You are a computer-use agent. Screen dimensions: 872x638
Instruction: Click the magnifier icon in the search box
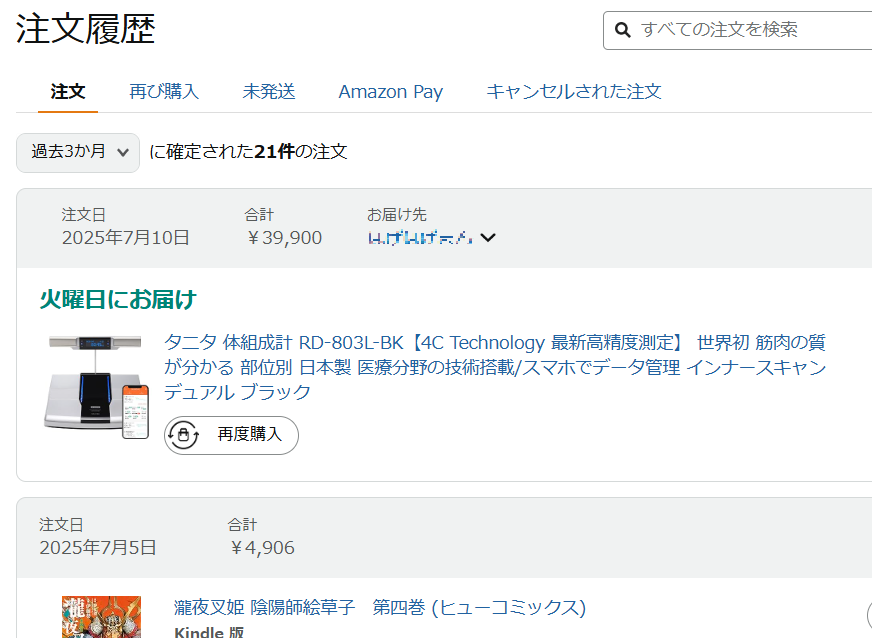pyautogui.click(x=622, y=30)
